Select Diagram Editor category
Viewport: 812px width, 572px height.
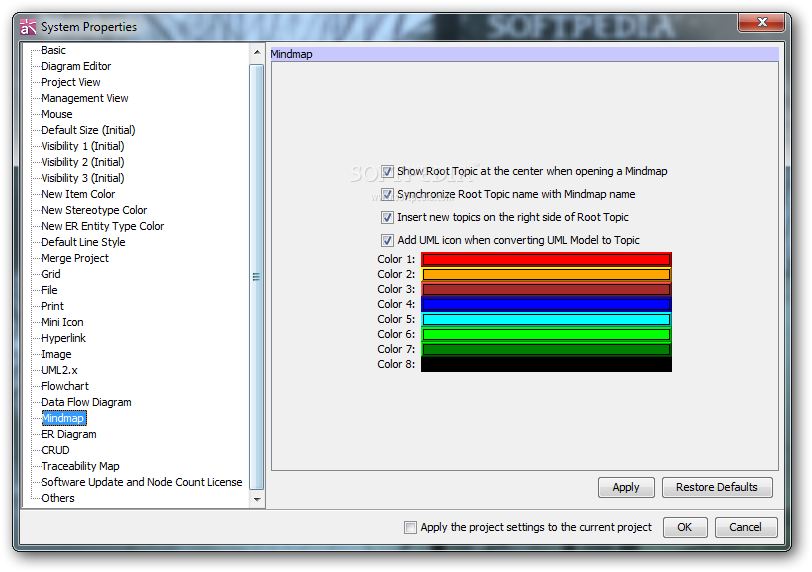coord(76,66)
